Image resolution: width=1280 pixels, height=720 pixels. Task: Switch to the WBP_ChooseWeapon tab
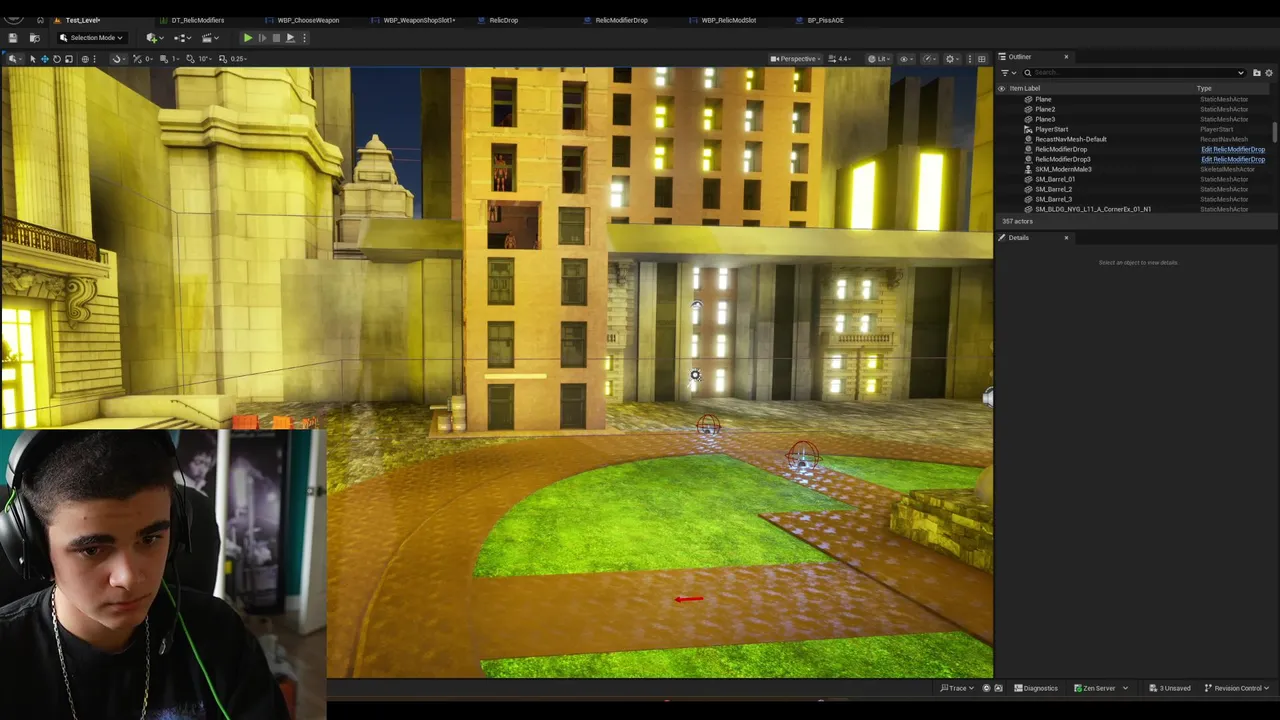click(x=308, y=20)
